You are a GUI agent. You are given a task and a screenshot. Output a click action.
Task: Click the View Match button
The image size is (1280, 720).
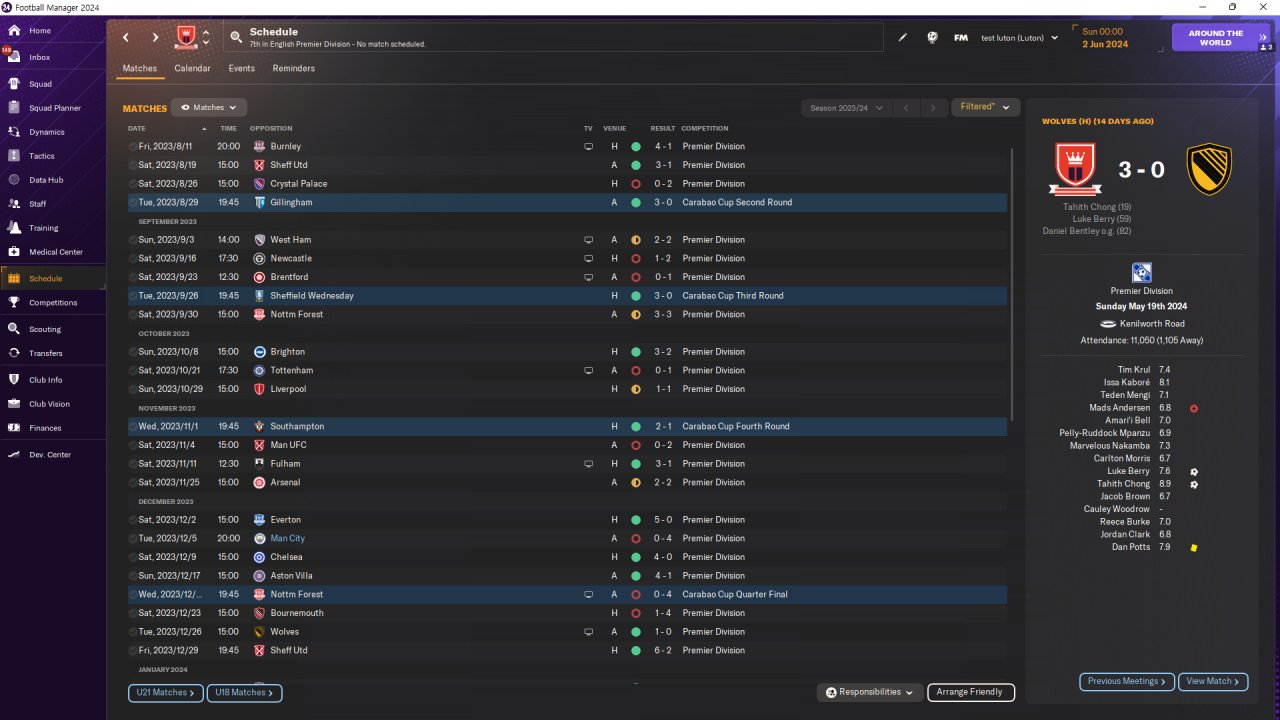coord(1213,681)
